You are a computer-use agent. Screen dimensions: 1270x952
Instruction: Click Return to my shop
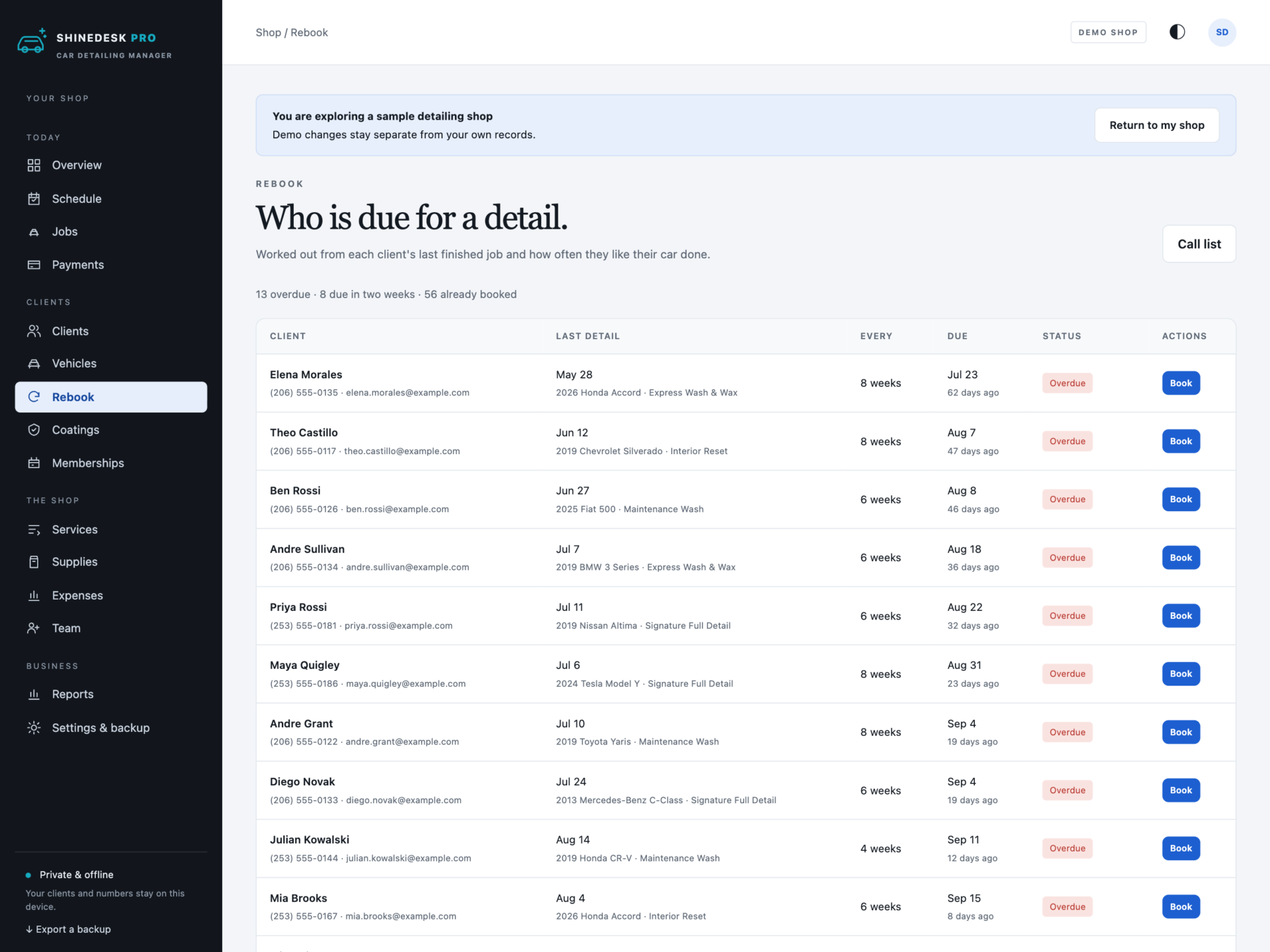coord(1157,125)
